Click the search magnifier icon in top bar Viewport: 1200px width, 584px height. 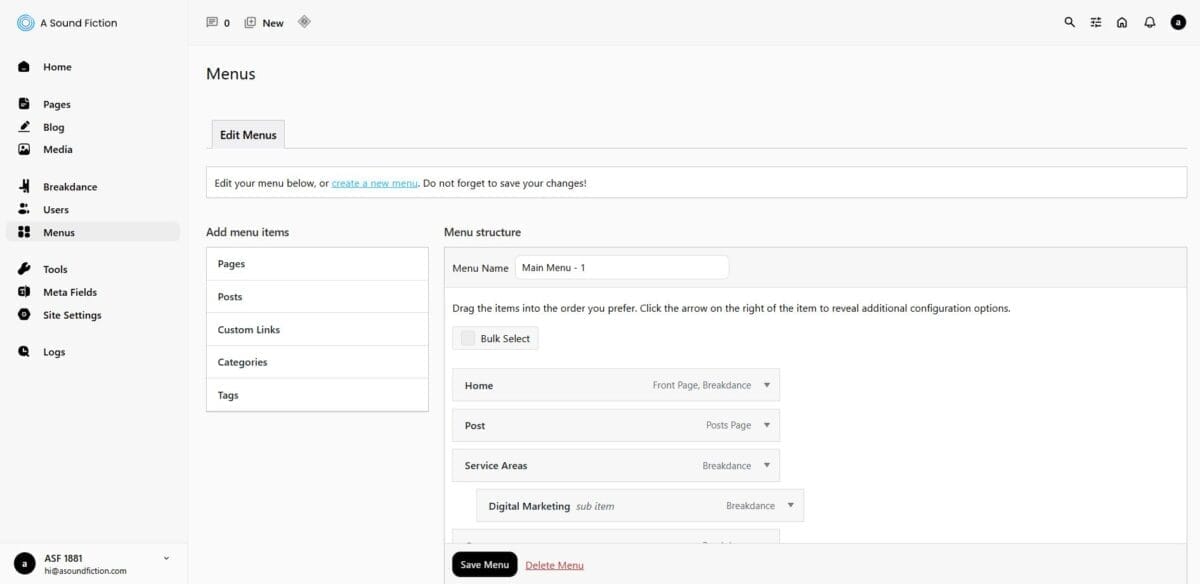(1070, 22)
